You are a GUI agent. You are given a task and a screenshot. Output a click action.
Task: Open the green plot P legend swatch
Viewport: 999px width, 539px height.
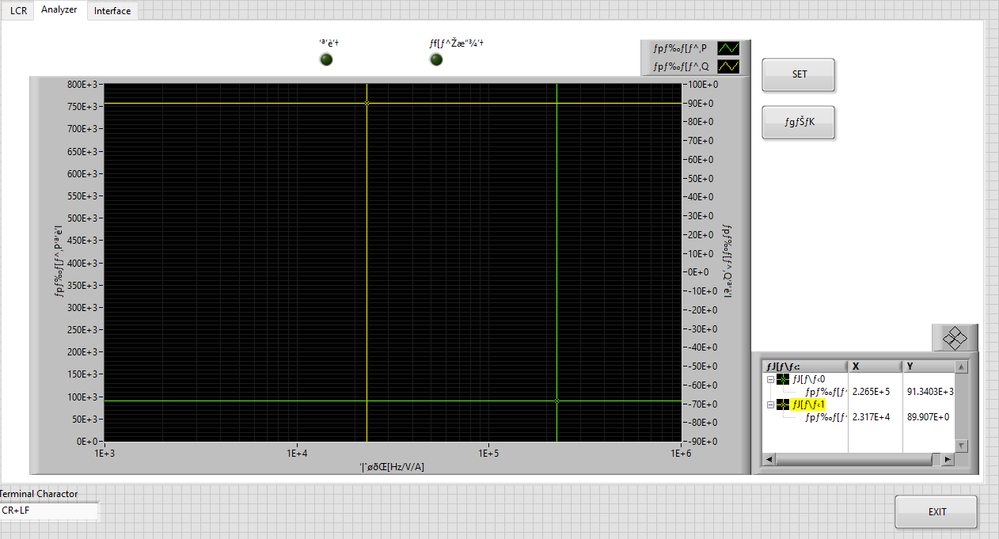pos(728,48)
